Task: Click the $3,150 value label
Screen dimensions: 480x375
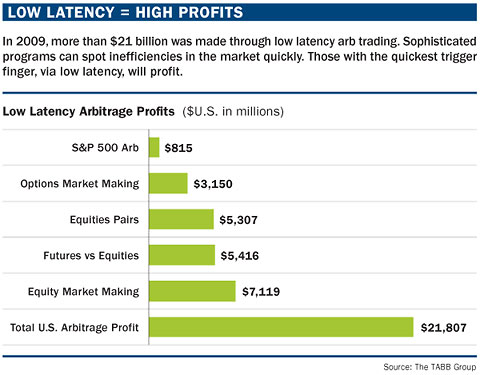Action: point(213,184)
